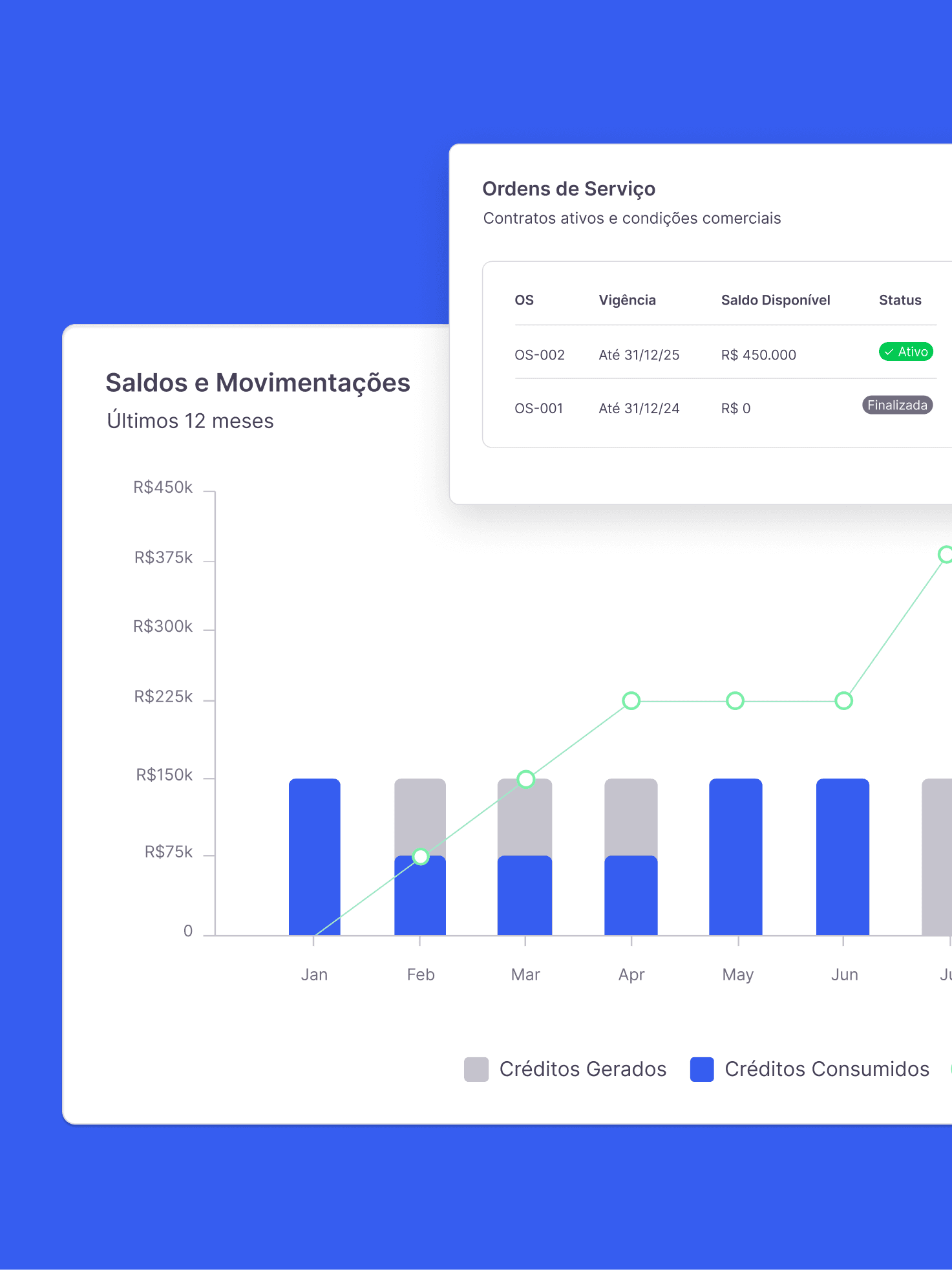This screenshot has width=952, height=1270.
Task: Click the R$300k axis label
Action: click(163, 627)
